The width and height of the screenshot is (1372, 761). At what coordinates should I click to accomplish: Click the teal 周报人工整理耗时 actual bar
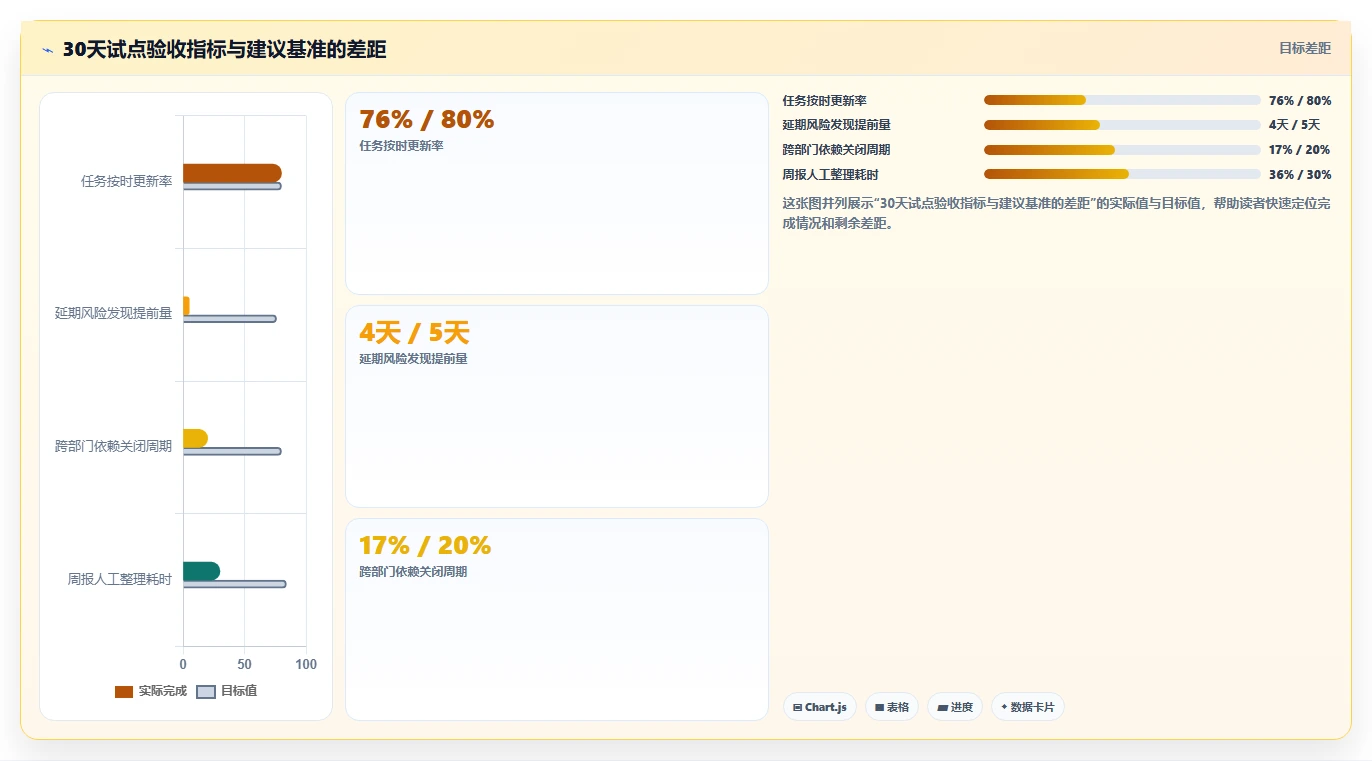click(201, 571)
